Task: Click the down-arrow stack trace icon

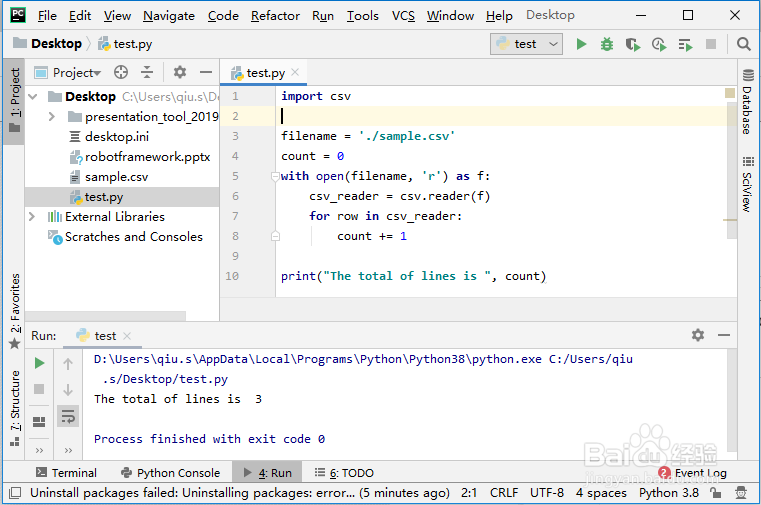Action: [68, 390]
